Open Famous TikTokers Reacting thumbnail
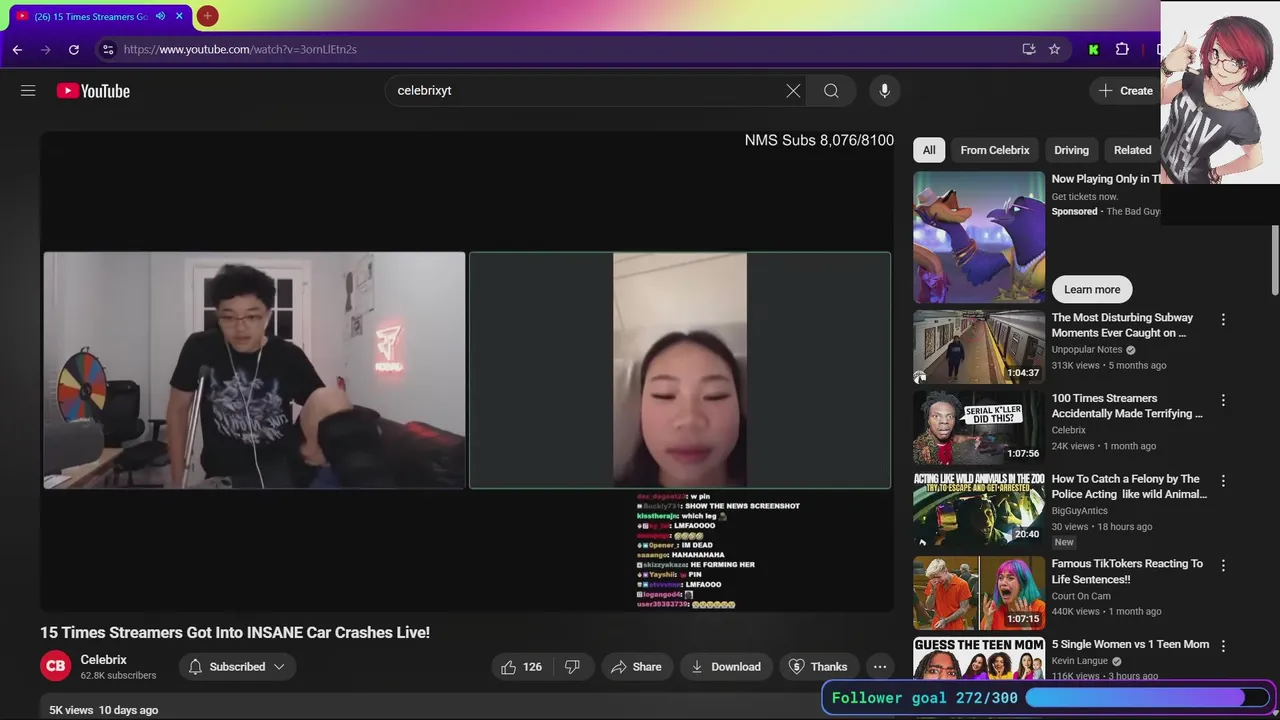1280x720 pixels. tap(979, 593)
